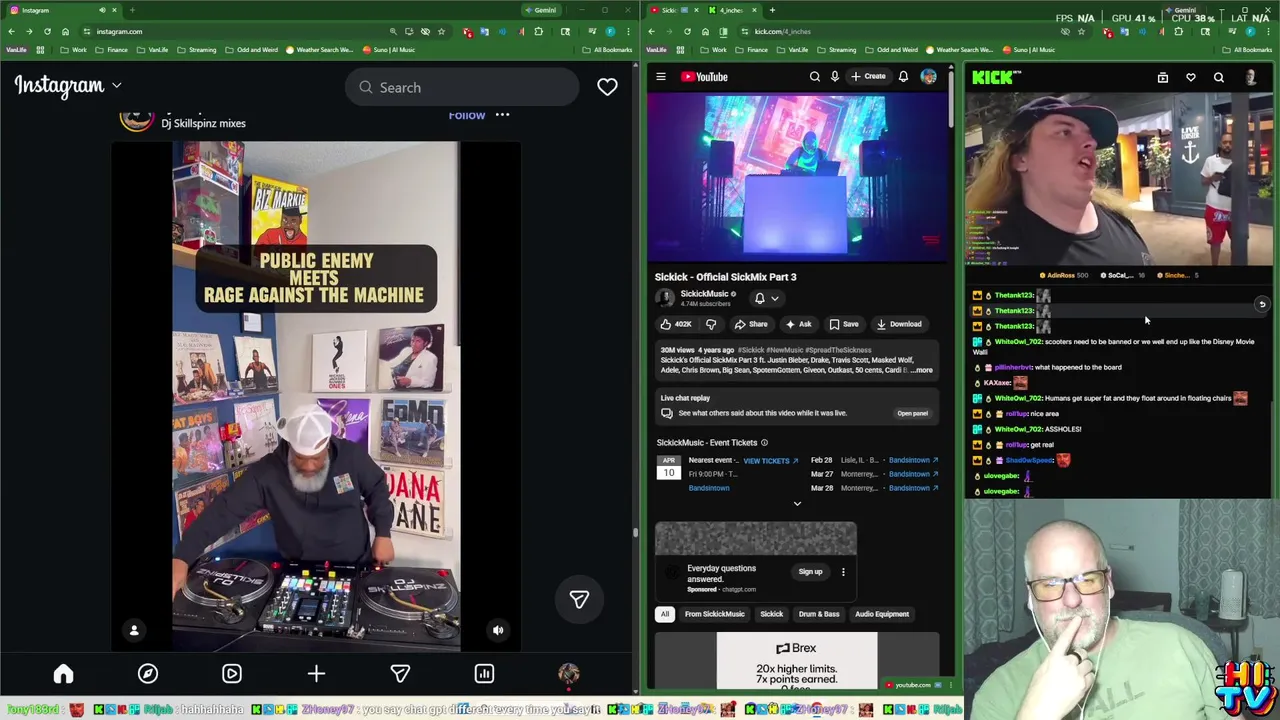1280x720 pixels.
Task: Click Instagram create new post plus icon
Action: click(x=316, y=674)
